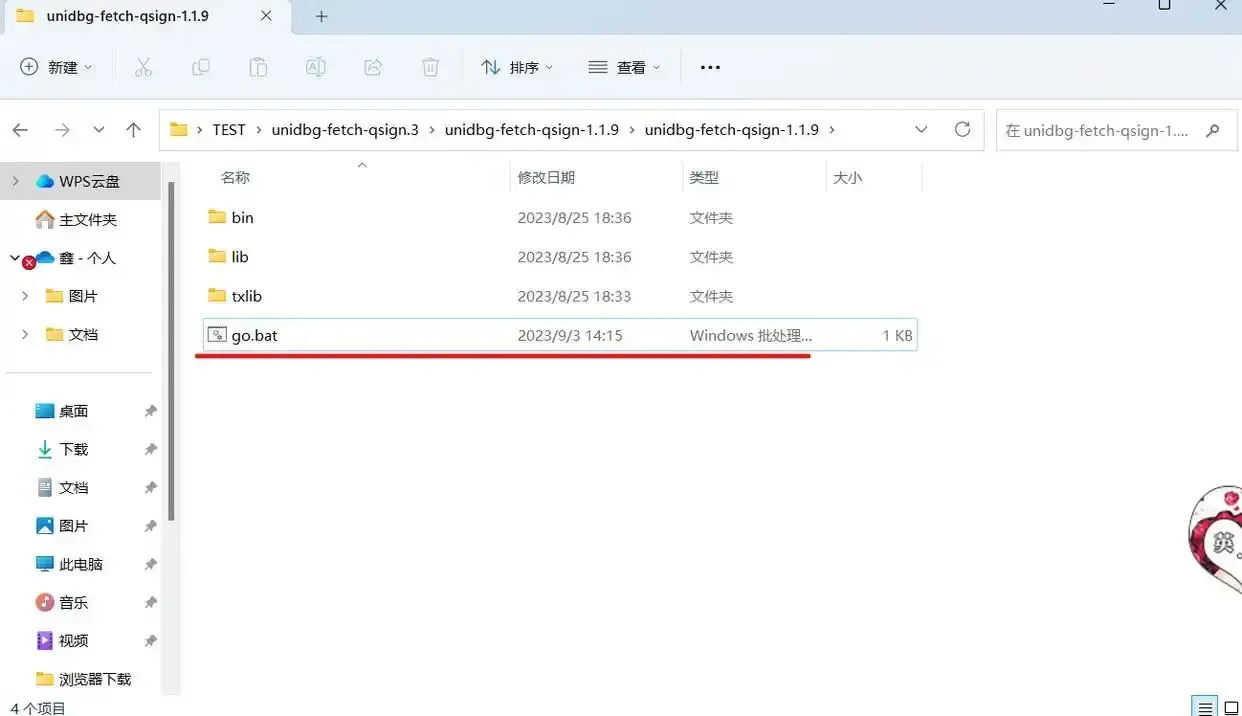Expand the WPS云盘 tree node

tap(15, 181)
